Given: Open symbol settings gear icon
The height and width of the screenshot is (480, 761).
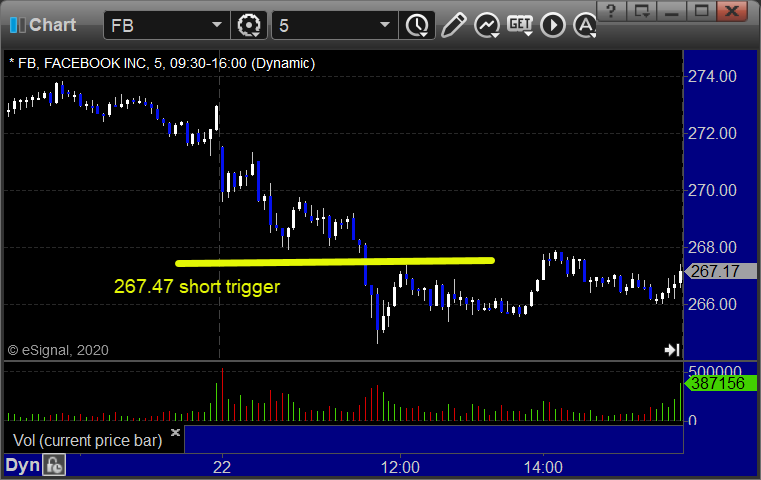Looking at the screenshot, I should coord(248,25).
